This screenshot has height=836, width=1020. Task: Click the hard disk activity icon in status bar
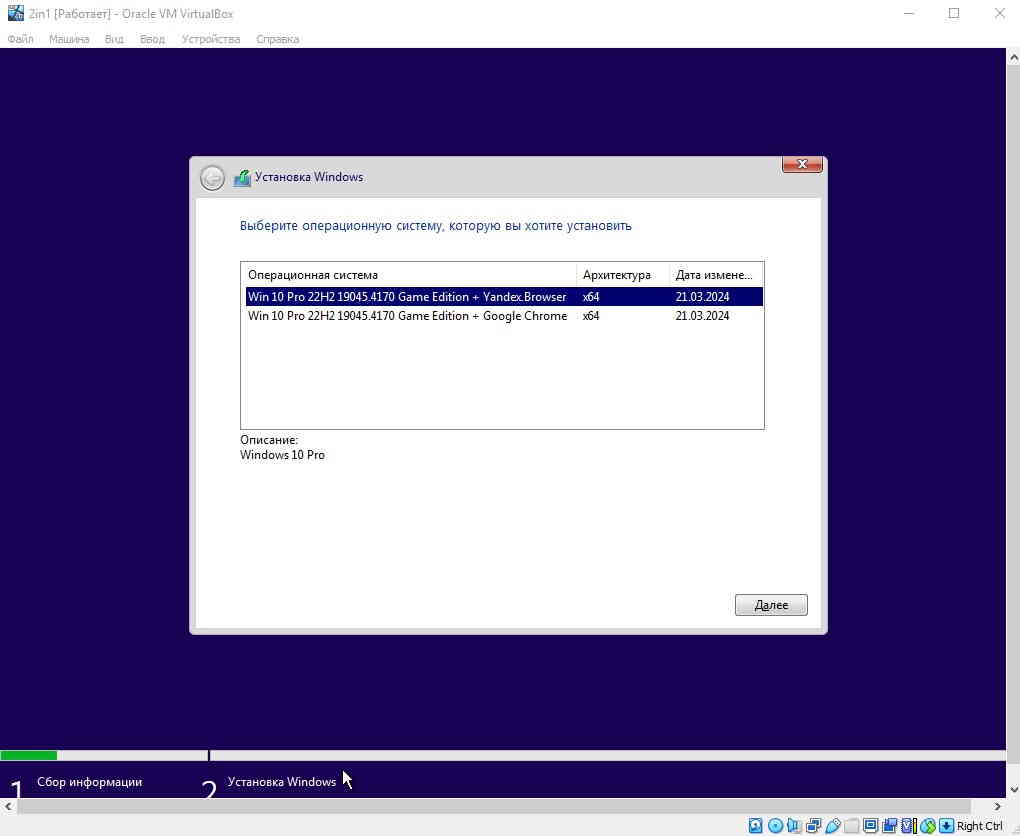point(755,826)
